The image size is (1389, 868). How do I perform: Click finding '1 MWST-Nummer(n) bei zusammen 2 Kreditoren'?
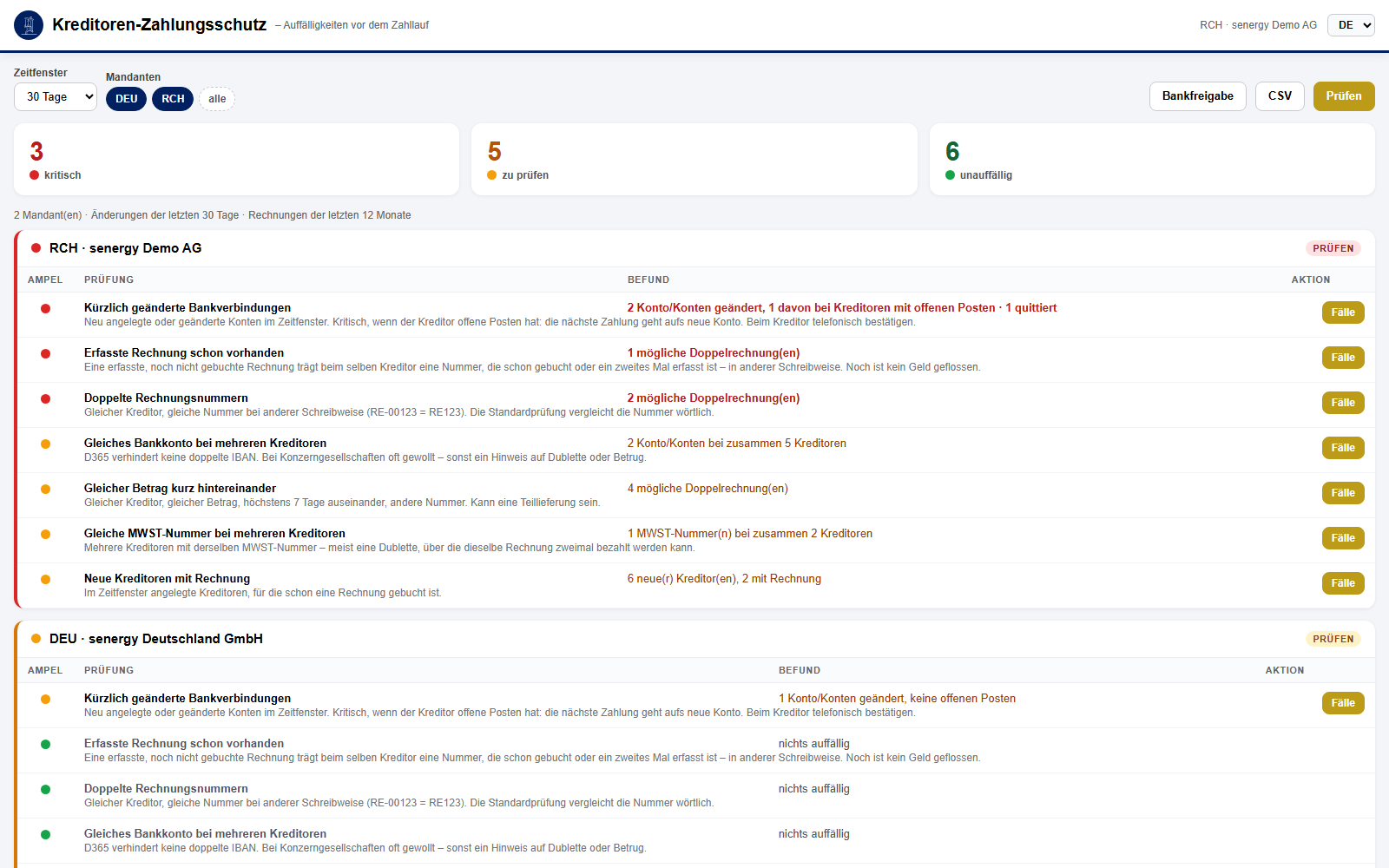click(x=750, y=534)
